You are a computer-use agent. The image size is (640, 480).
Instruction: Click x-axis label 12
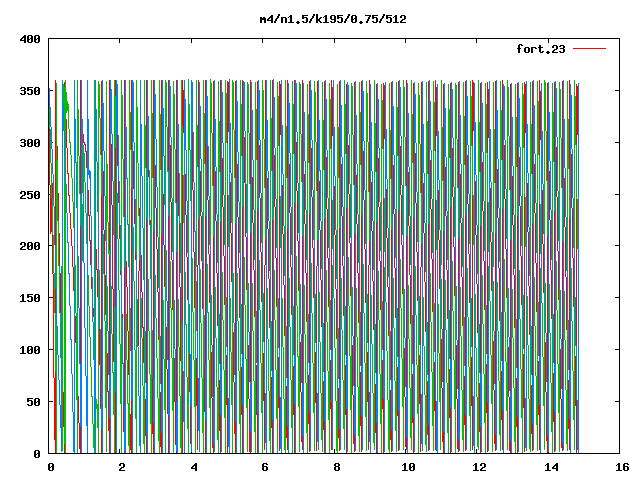point(480,467)
